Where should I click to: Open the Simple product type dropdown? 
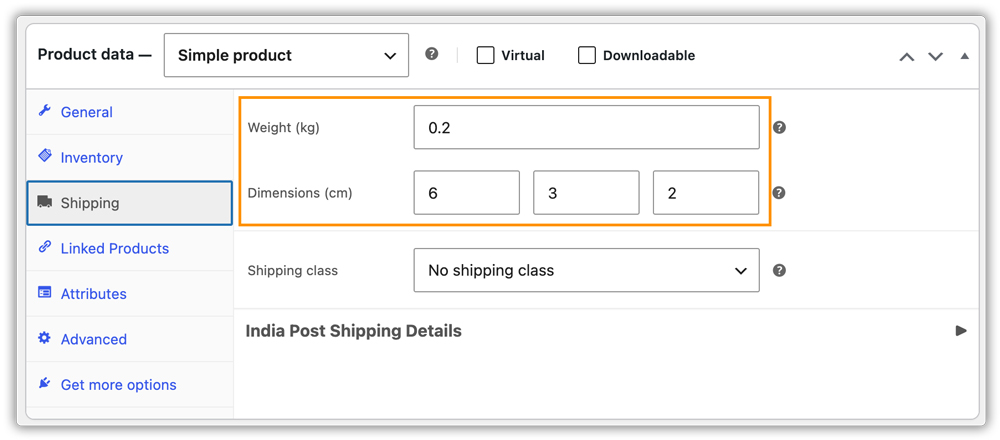(x=286, y=55)
